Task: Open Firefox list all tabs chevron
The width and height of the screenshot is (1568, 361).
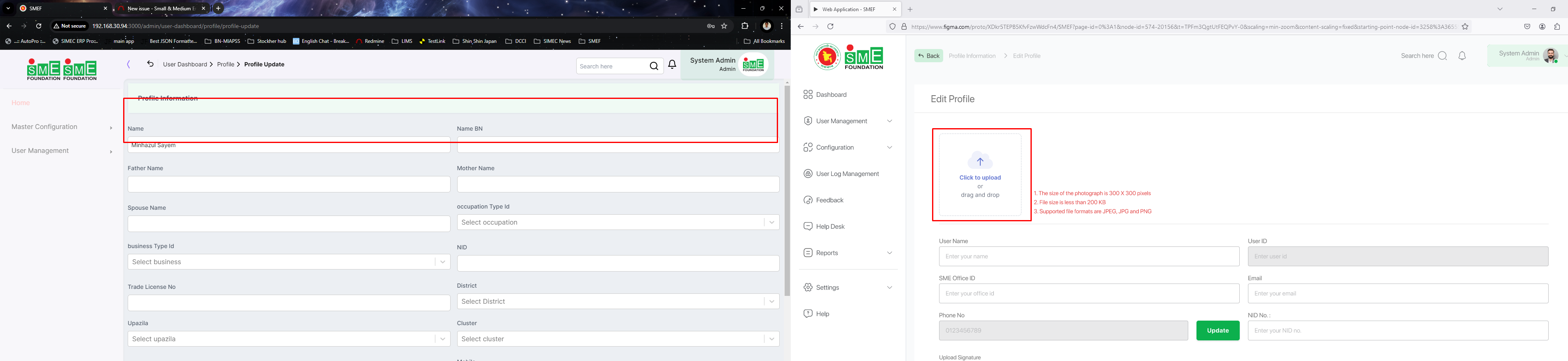Action: [x=1500, y=9]
